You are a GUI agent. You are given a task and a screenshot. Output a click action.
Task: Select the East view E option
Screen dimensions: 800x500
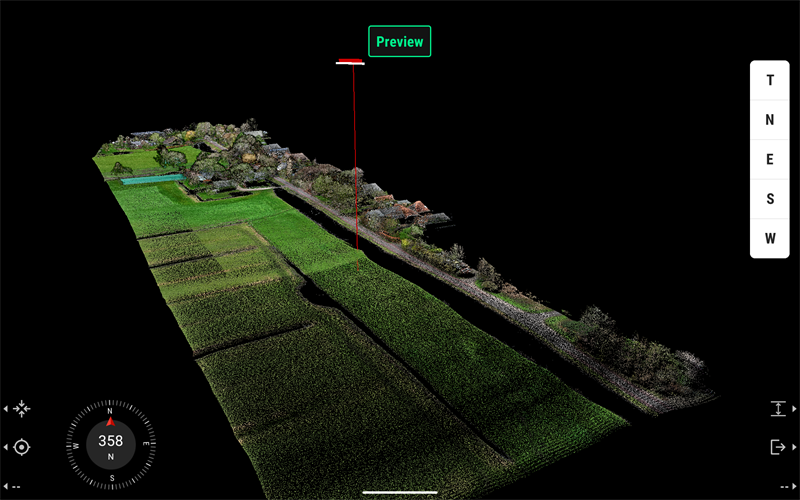click(x=769, y=160)
